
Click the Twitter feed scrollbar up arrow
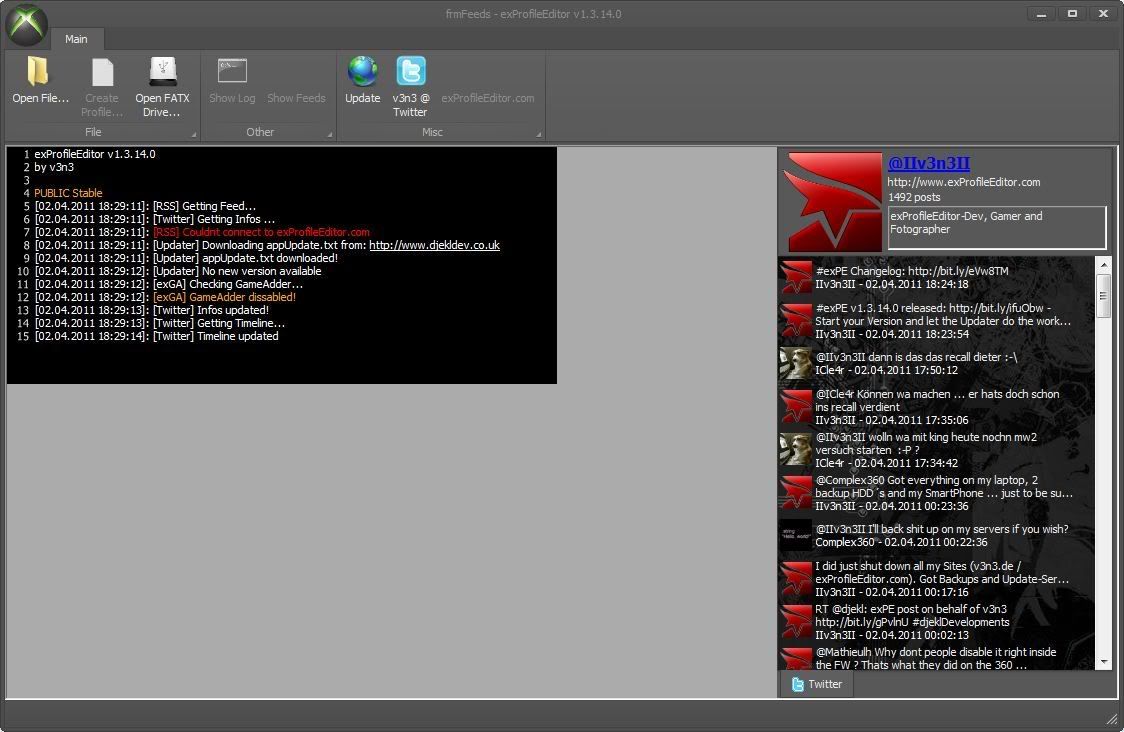click(x=1104, y=265)
